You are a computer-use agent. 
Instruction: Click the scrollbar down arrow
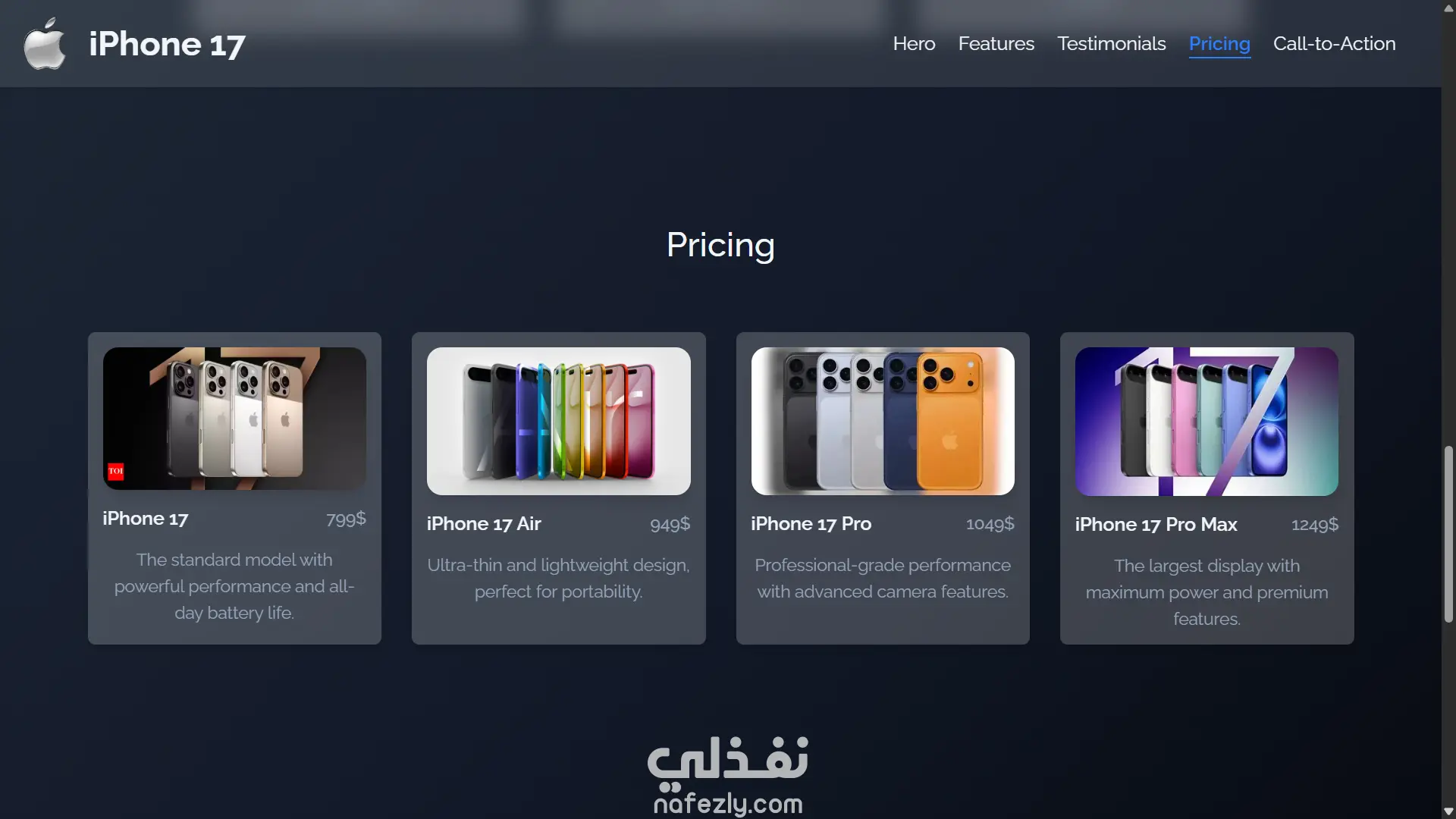[1448, 811]
